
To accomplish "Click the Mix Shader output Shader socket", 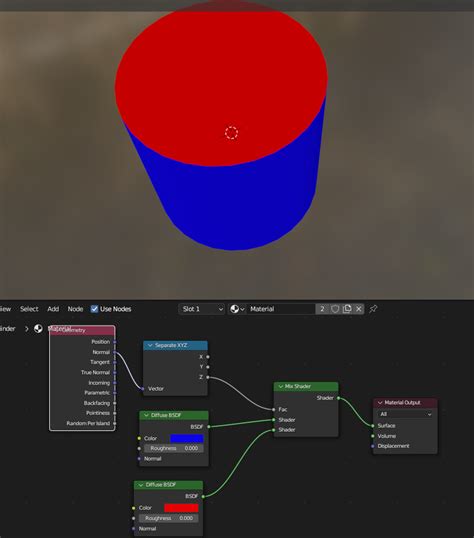I will [338, 398].
